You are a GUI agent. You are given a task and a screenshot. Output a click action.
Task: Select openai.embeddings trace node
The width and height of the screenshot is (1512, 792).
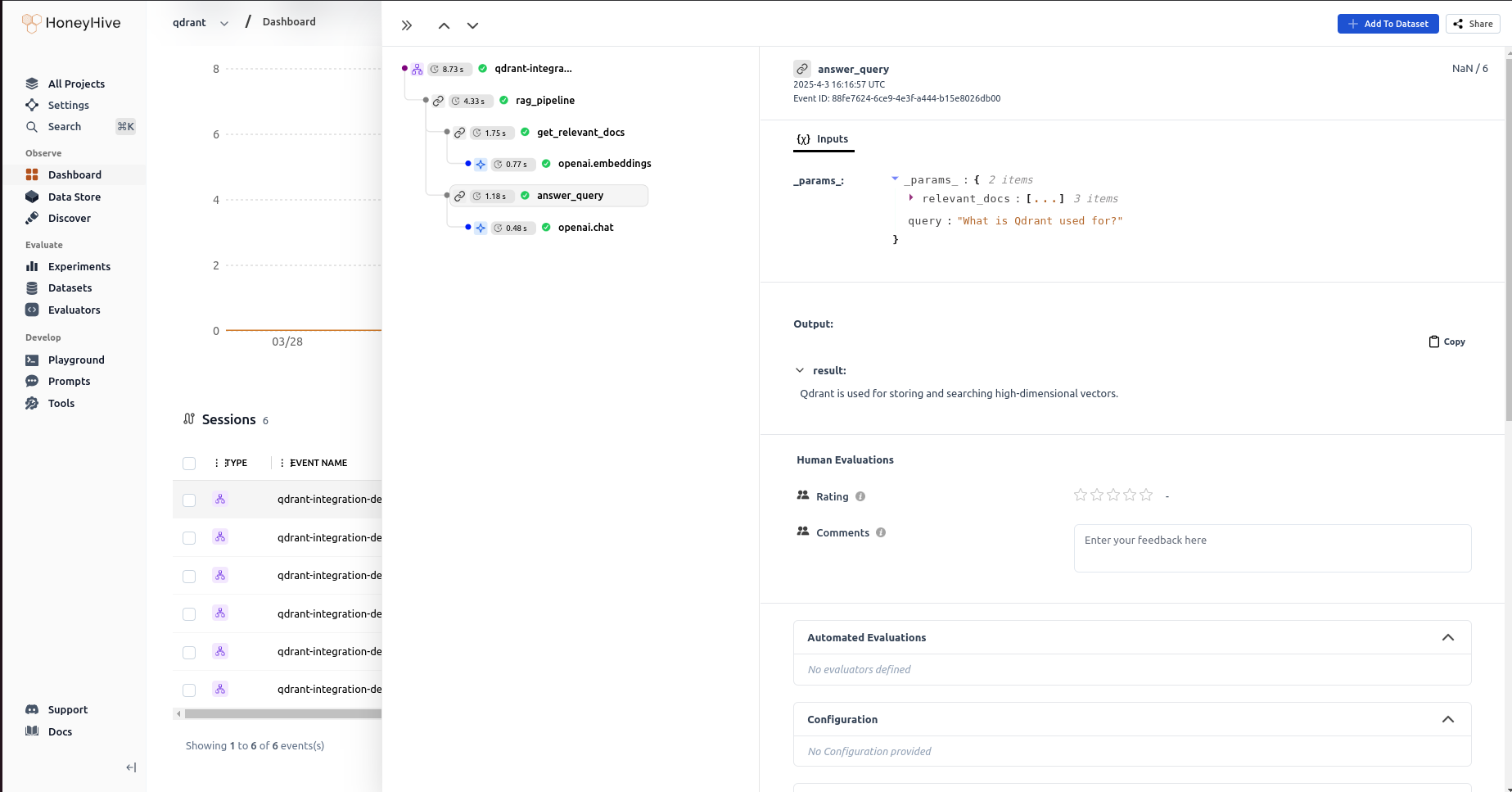604,164
